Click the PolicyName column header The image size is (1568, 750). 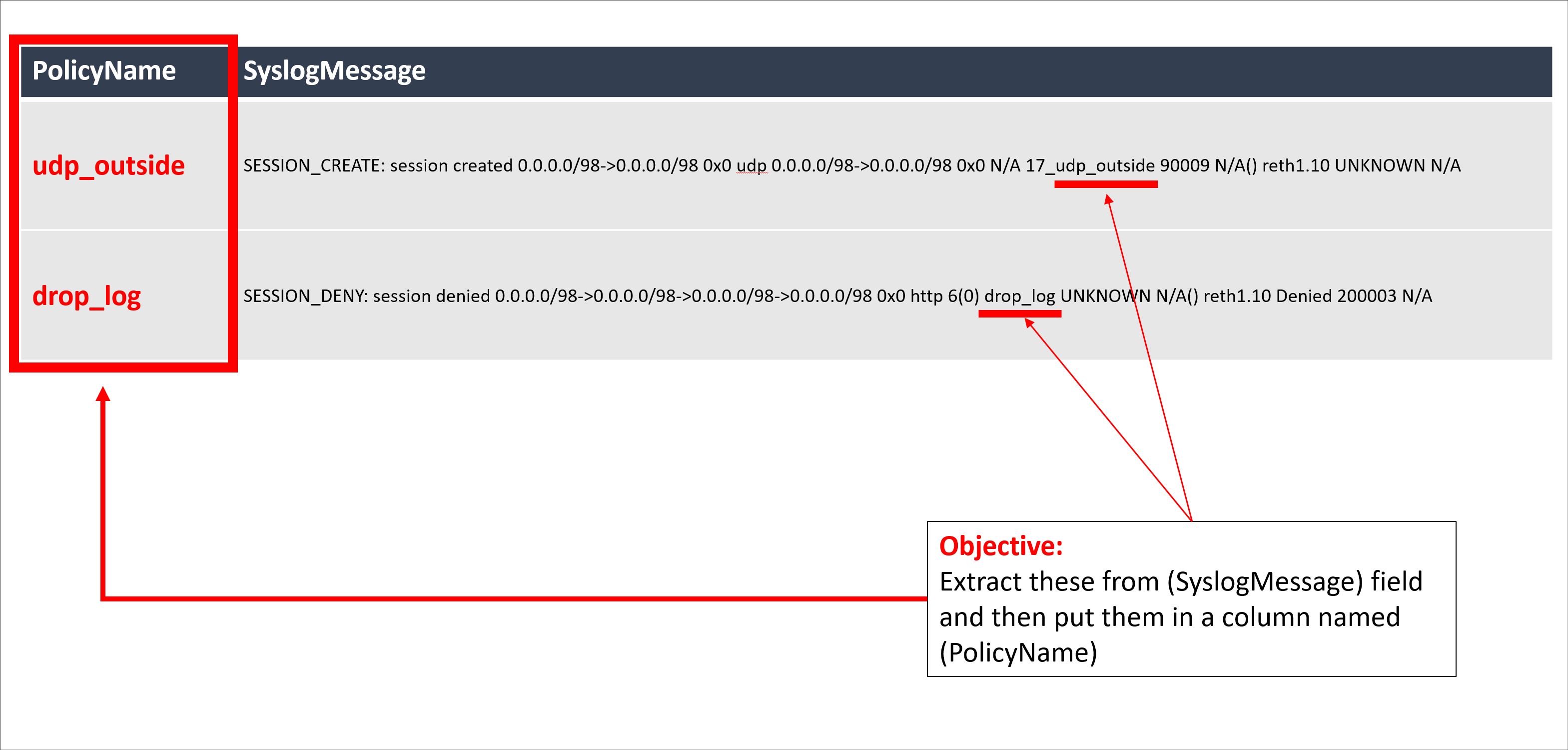[x=104, y=70]
